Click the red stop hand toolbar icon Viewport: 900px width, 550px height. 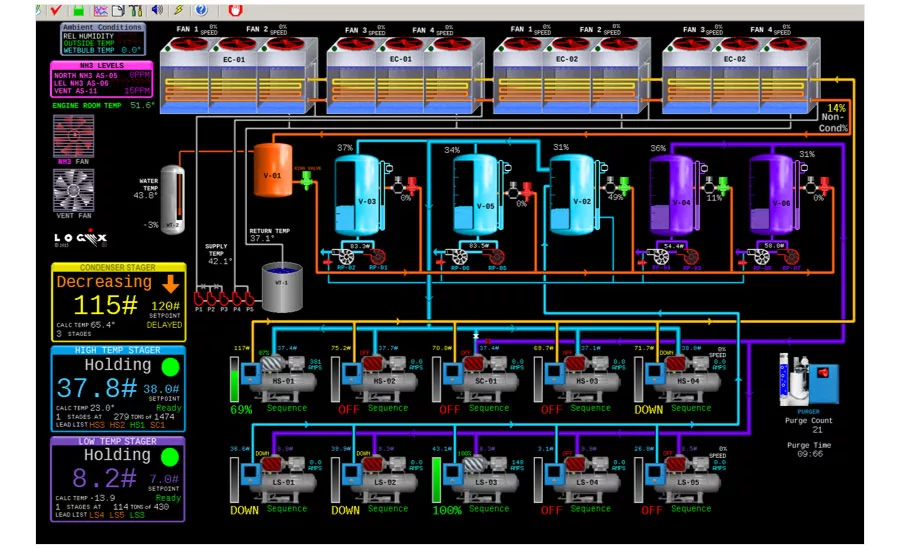tap(235, 10)
